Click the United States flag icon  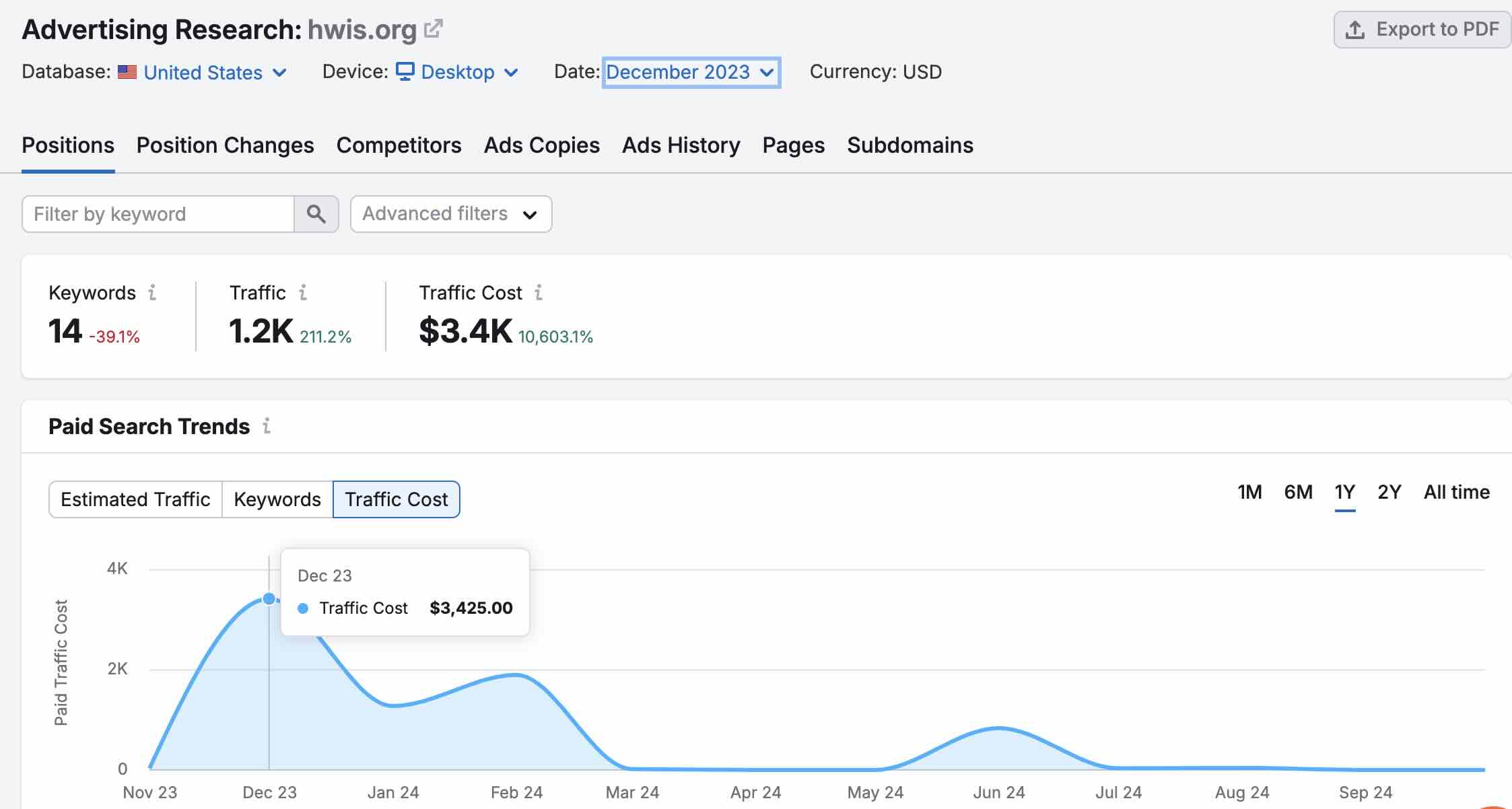click(127, 72)
